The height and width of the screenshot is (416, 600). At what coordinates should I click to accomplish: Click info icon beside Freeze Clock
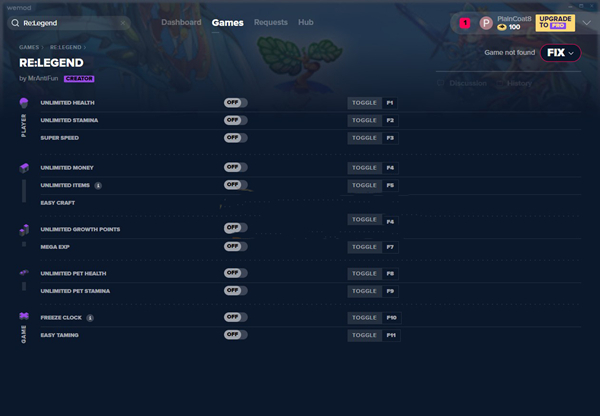[90, 317]
